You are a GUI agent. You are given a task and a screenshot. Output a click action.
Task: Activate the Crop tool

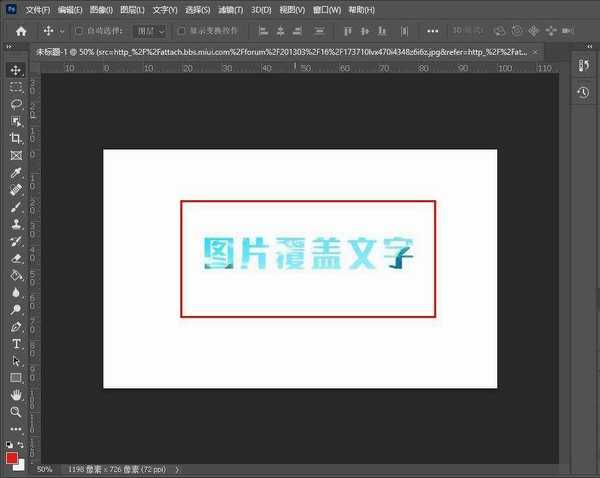click(16, 138)
